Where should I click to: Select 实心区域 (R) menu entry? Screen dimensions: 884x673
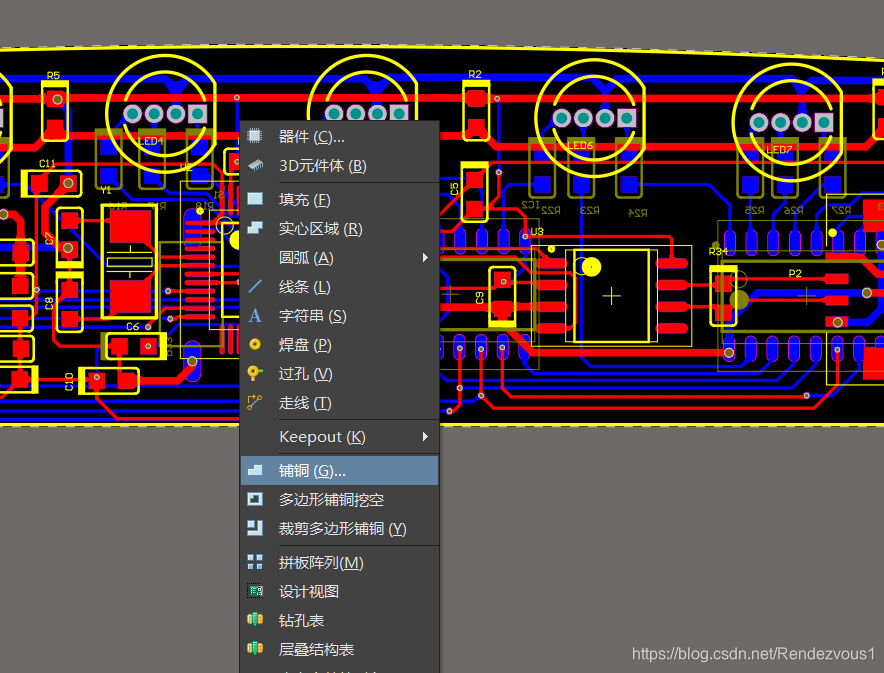339,228
